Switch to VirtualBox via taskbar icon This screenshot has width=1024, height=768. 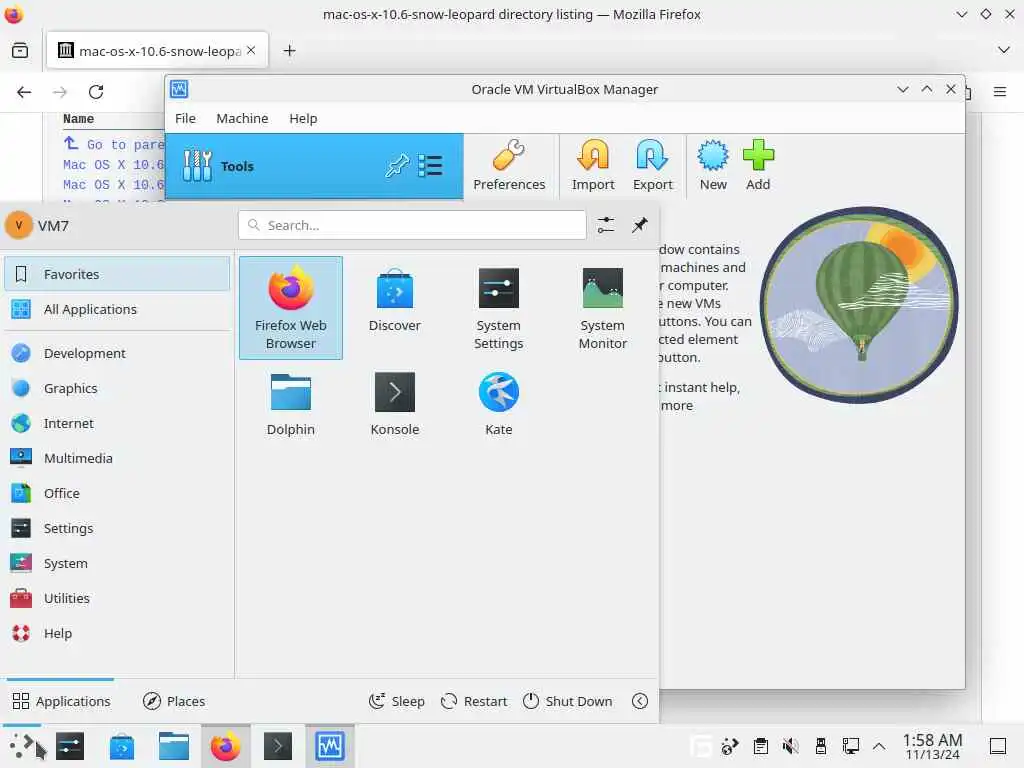330,746
